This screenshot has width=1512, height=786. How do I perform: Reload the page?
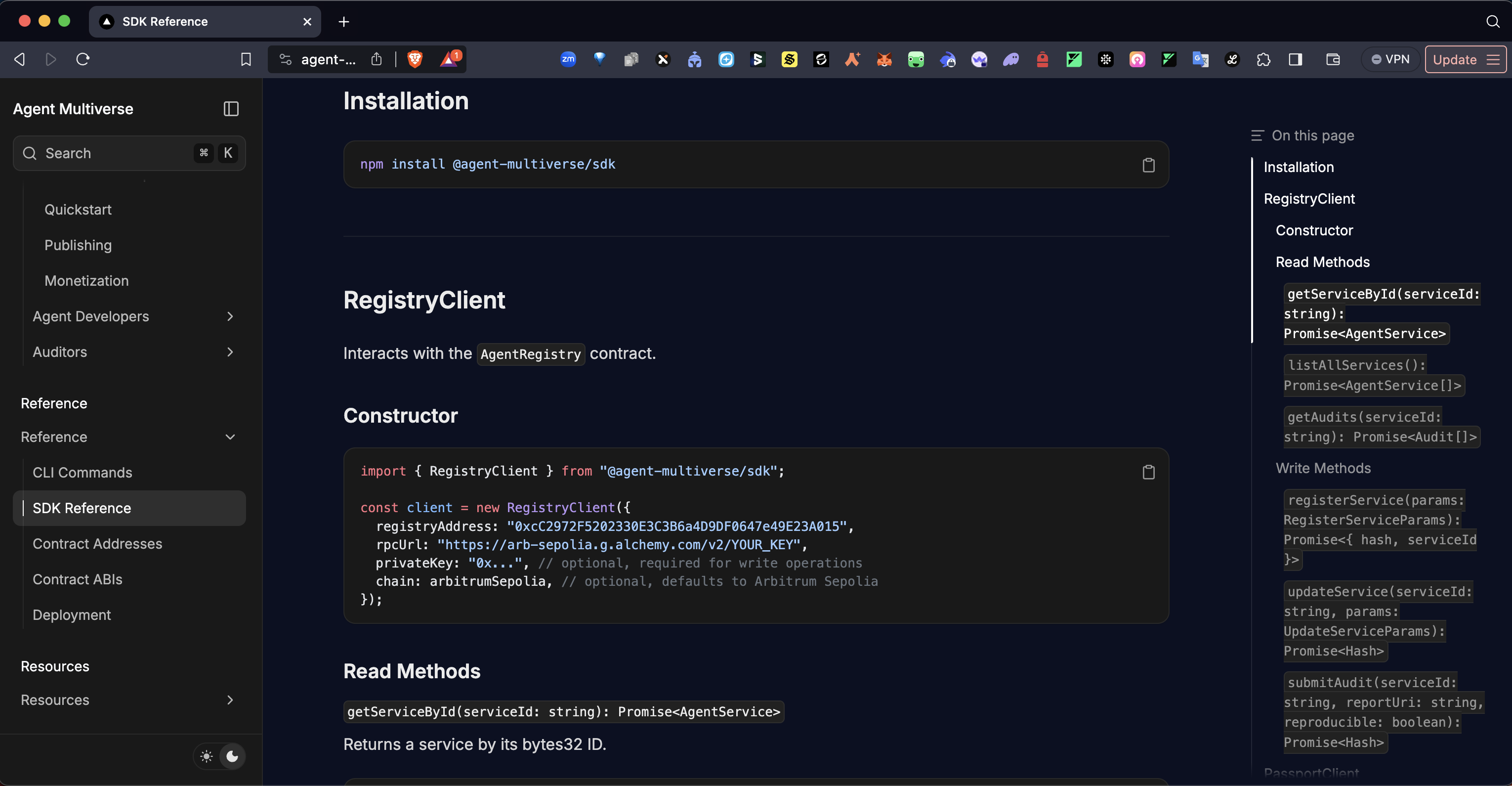pos(83,59)
